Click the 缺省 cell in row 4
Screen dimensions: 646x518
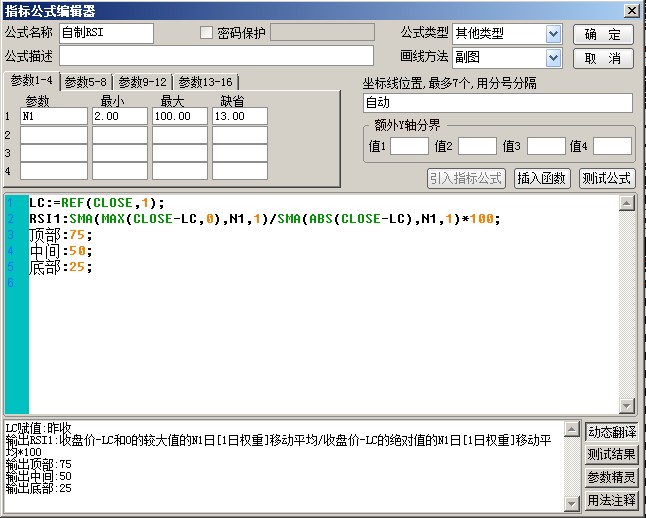pos(240,171)
